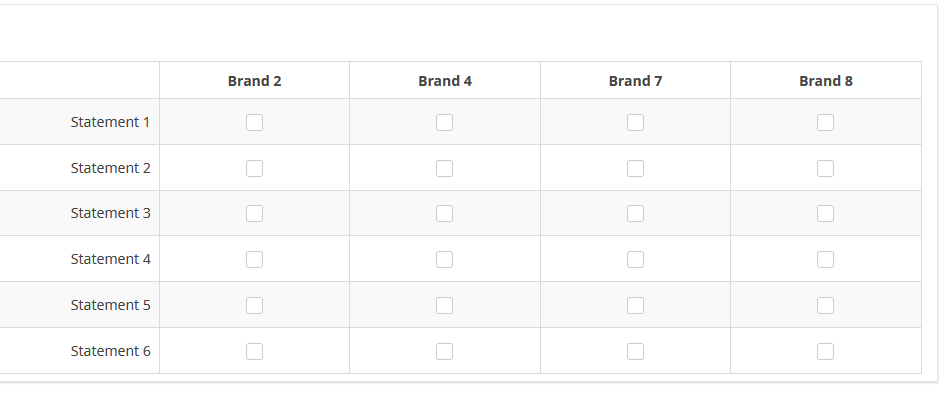This screenshot has height=405, width=952.
Task: Click the Brand 2 column header
Action: [254, 81]
